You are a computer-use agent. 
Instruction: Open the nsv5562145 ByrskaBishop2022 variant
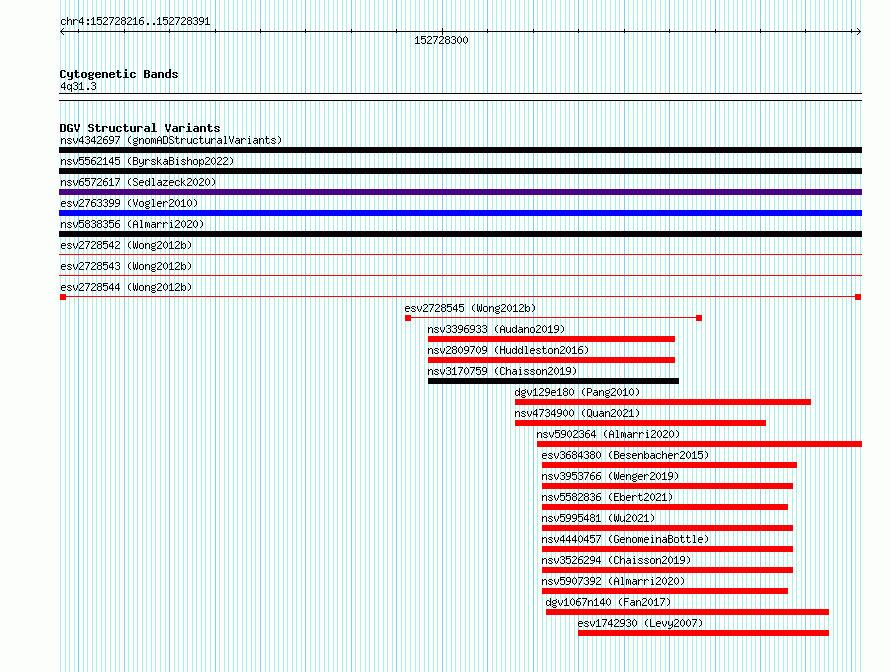coord(147,161)
